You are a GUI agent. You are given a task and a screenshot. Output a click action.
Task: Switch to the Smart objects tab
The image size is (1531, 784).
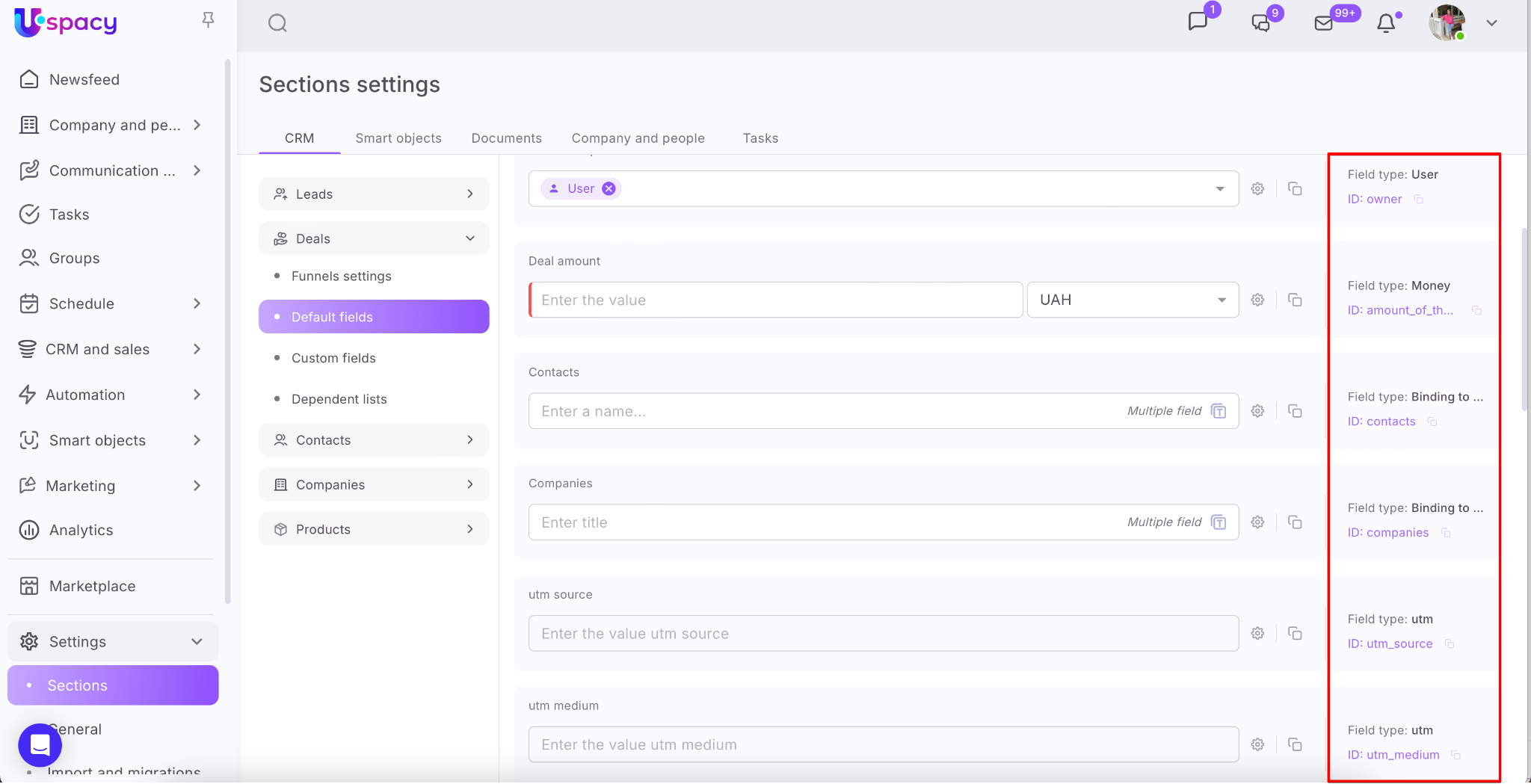(398, 138)
